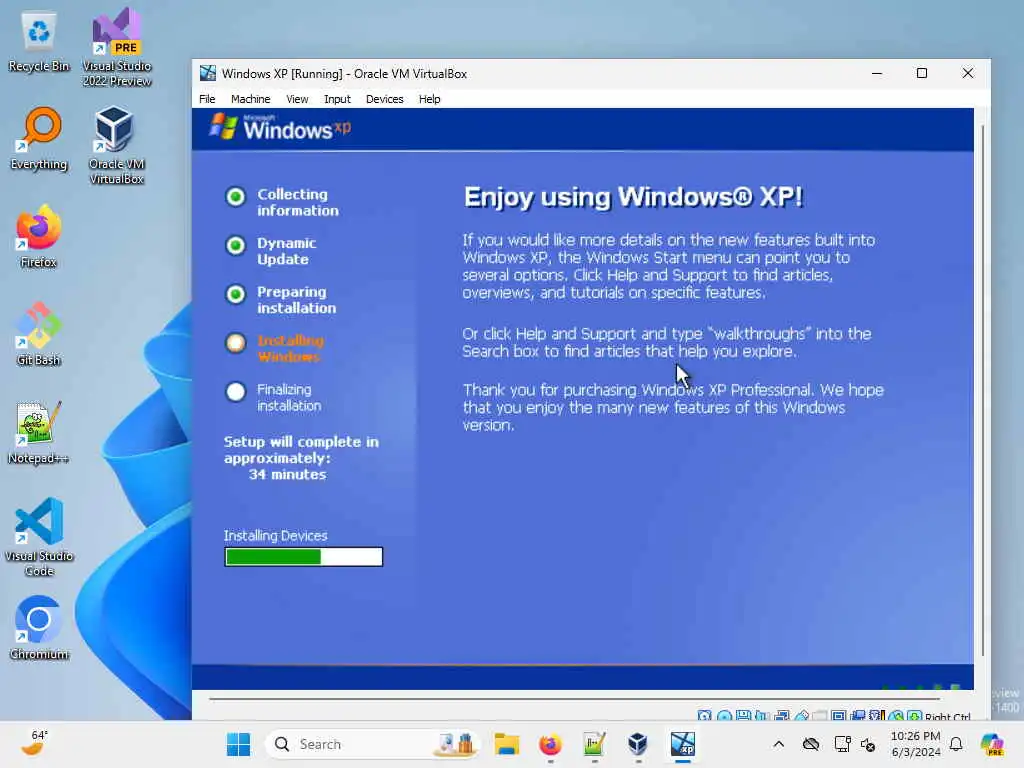
Task: Select the Notepad++ desktop shortcut
Action: [x=39, y=432]
